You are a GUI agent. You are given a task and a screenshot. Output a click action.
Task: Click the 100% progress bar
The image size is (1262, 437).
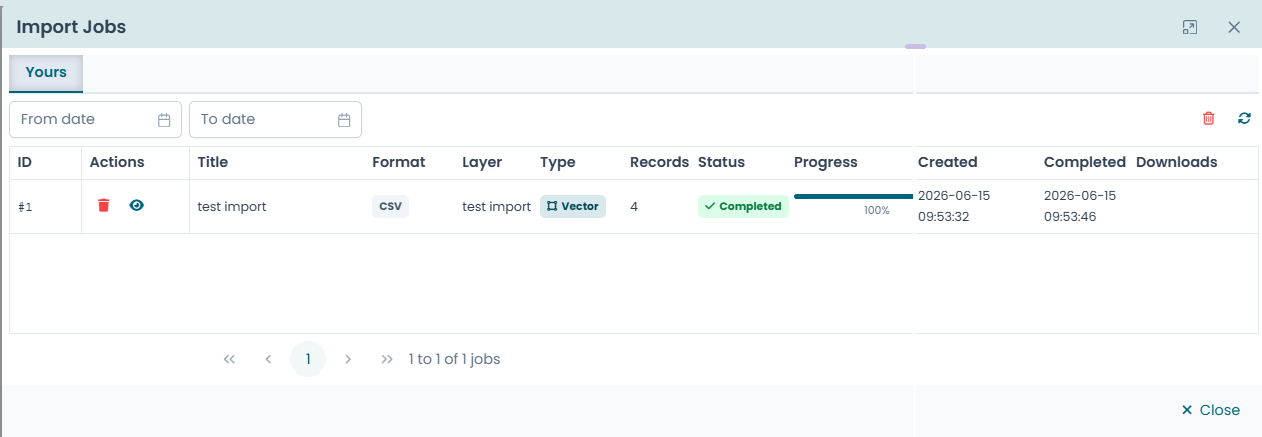point(853,196)
